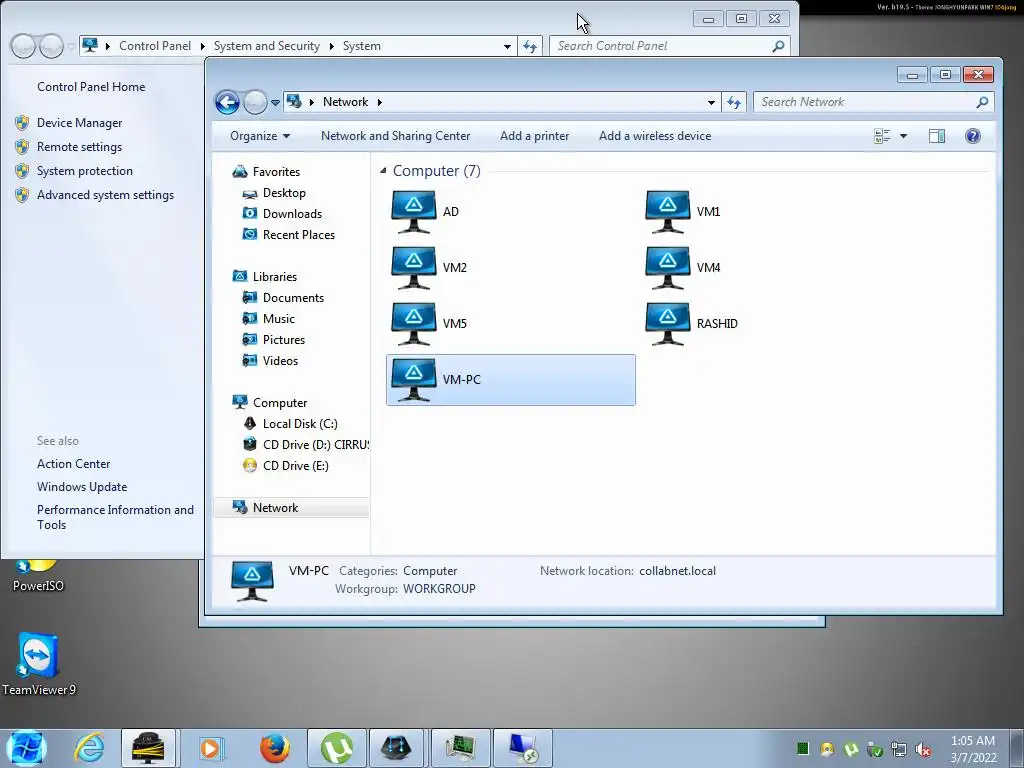Open PowerISO desktop icon
Image resolution: width=1024 pixels, height=768 pixels.
[x=39, y=577]
